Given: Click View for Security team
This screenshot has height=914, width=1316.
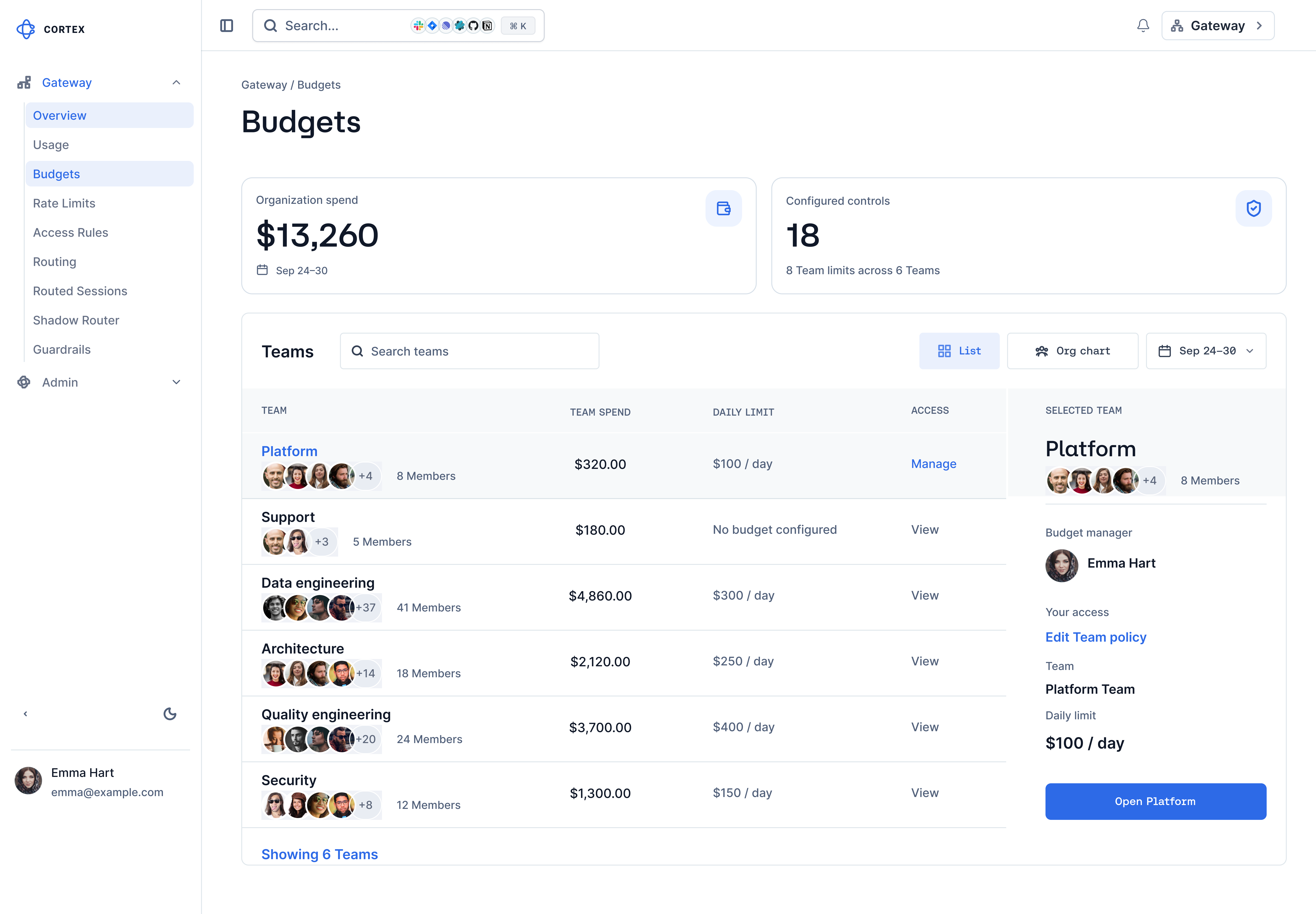Looking at the screenshot, I should [925, 793].
